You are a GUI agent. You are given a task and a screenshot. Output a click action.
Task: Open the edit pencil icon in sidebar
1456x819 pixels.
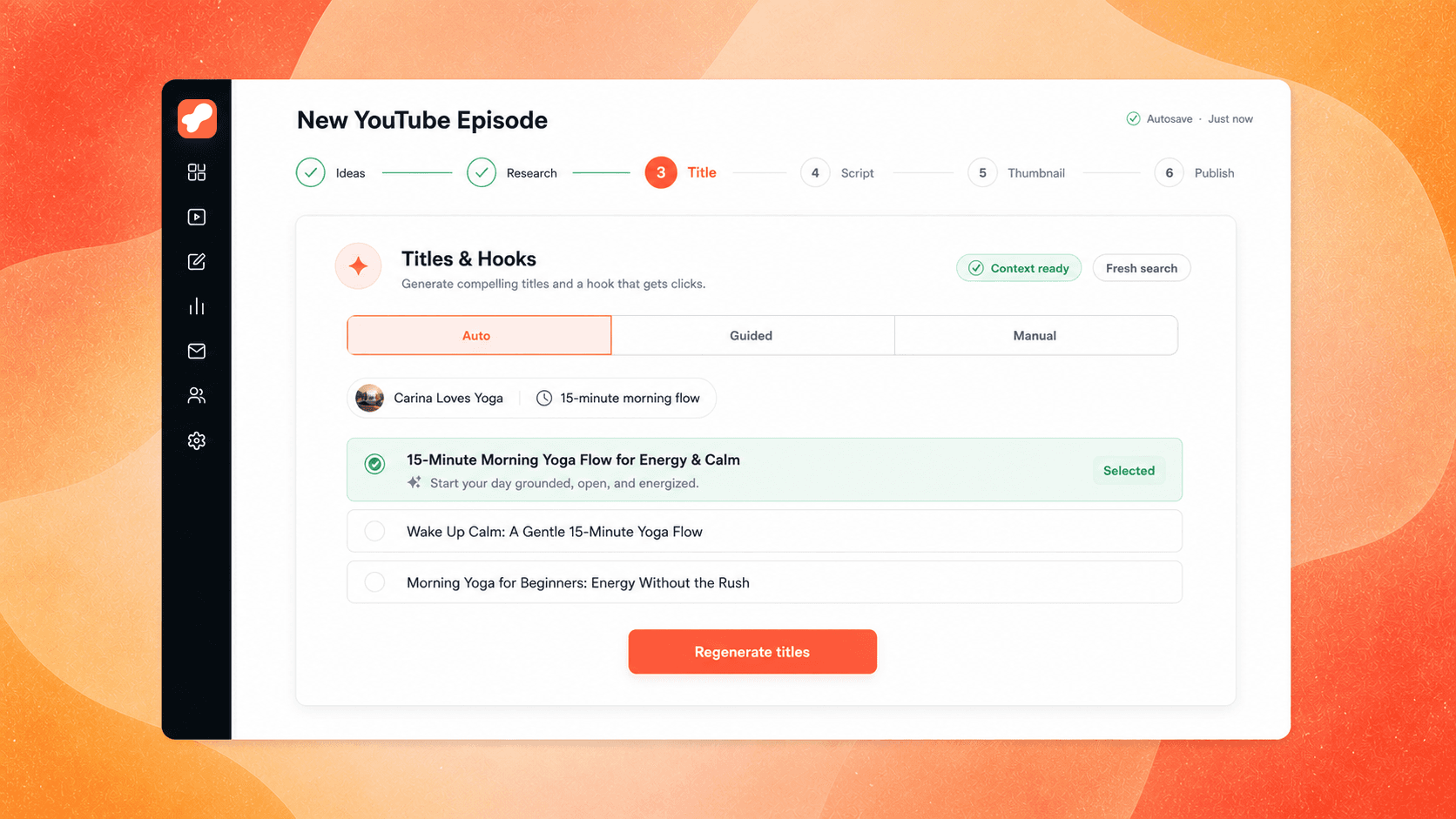(x=197, y=261)
